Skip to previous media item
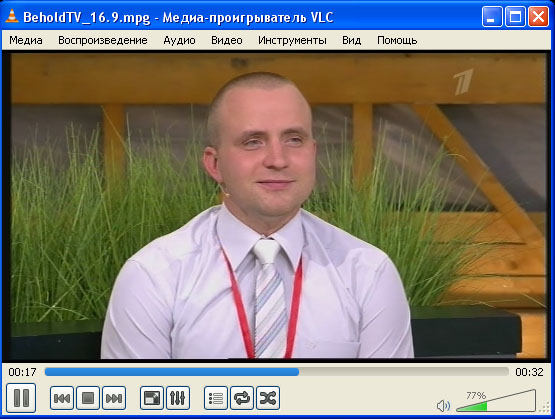The height and width of the screenshot is (419, 555). pos(62,398)
